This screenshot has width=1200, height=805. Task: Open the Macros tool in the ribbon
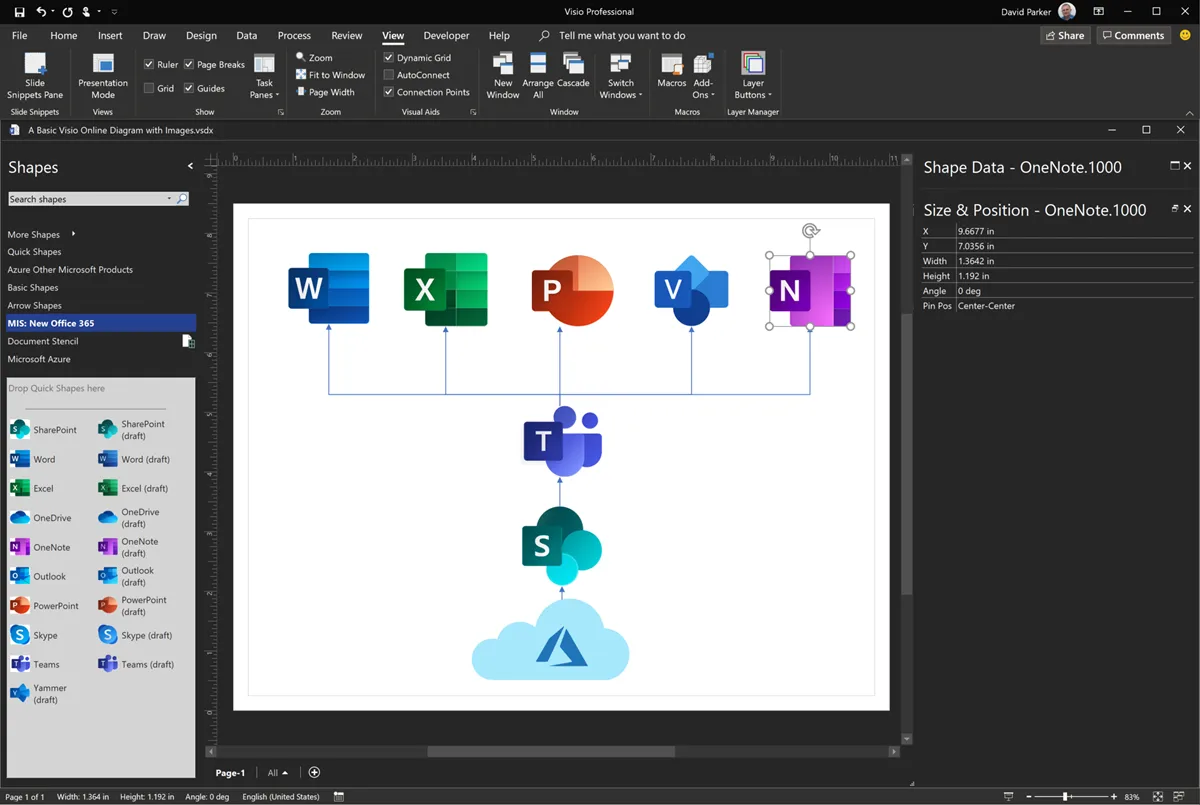(x=671, y=73)
